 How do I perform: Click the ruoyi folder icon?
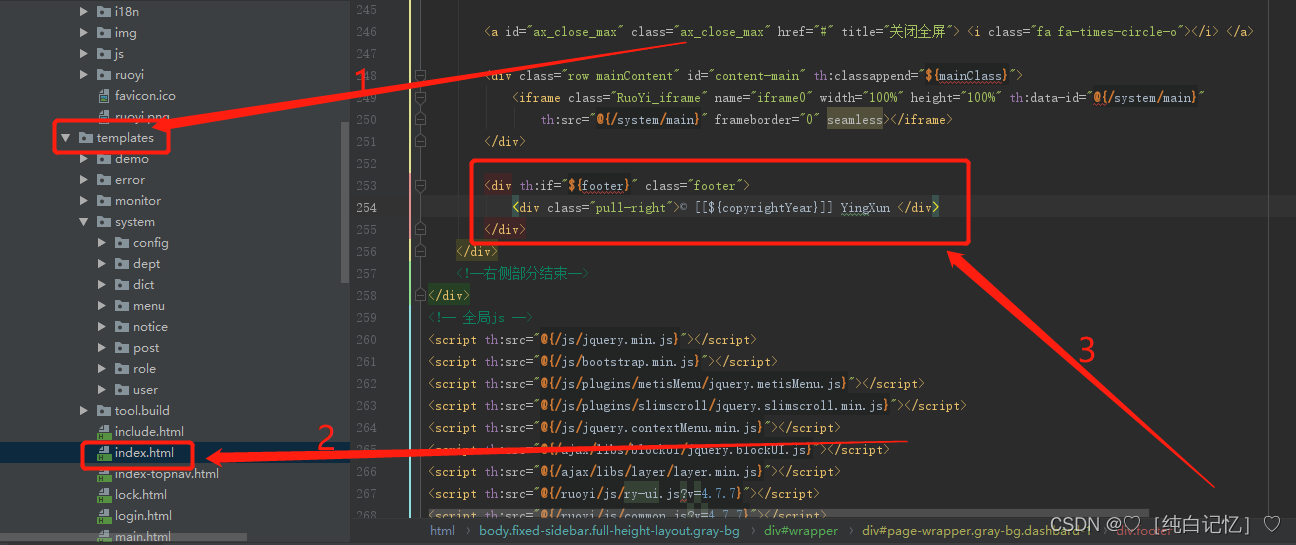[x=104, y=75]
